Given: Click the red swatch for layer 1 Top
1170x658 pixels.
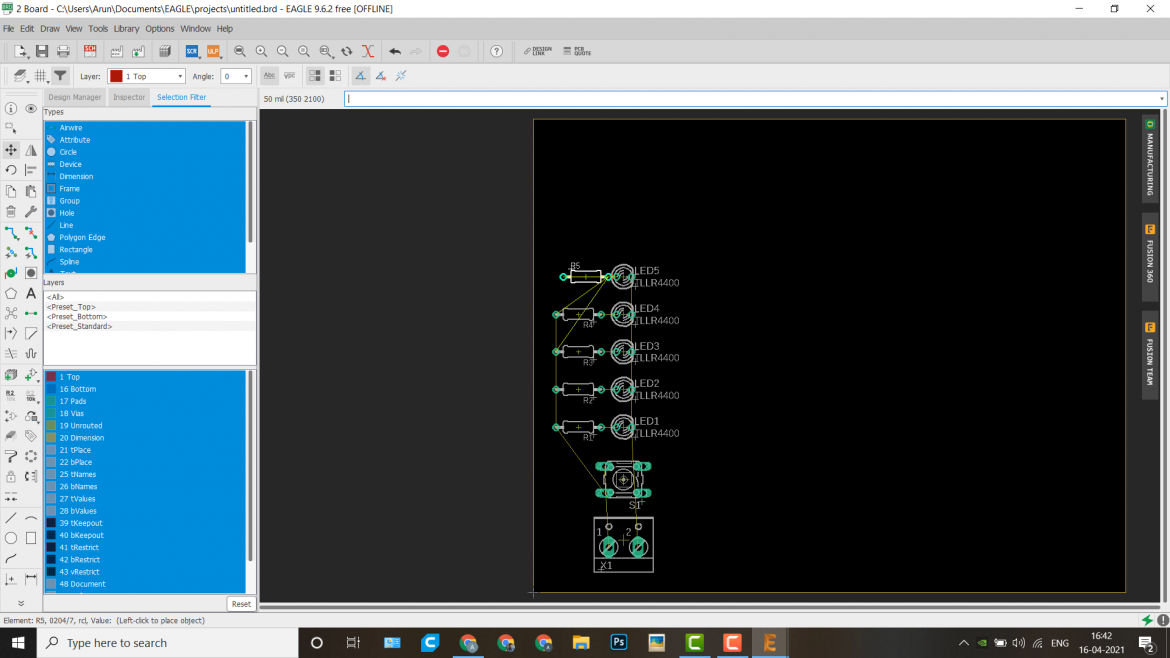Looking at the screenshot, I should click(x=51, y=377).
